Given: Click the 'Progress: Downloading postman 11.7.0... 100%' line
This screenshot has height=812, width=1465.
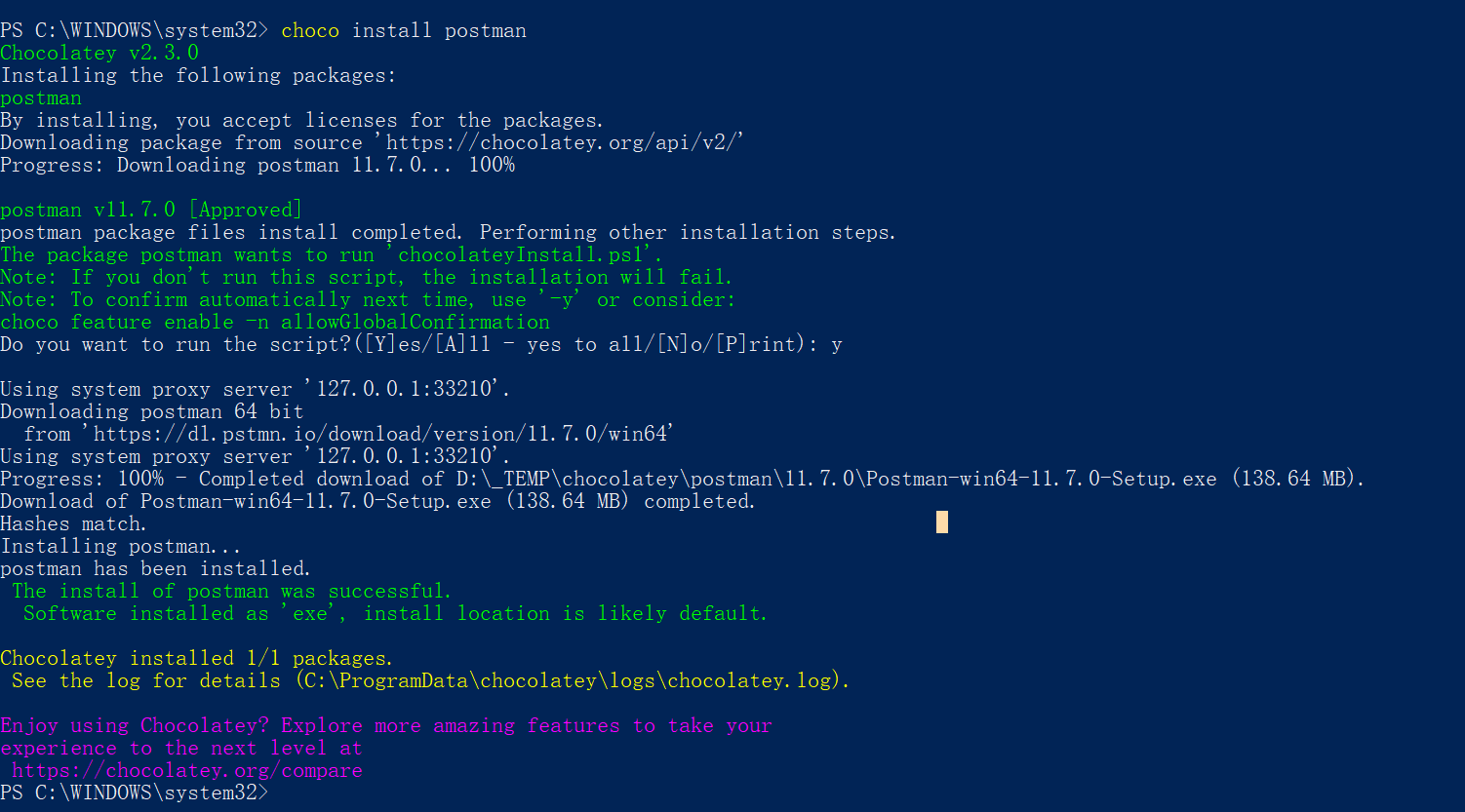Looking at the screenshot, I should tap(257, 165).
